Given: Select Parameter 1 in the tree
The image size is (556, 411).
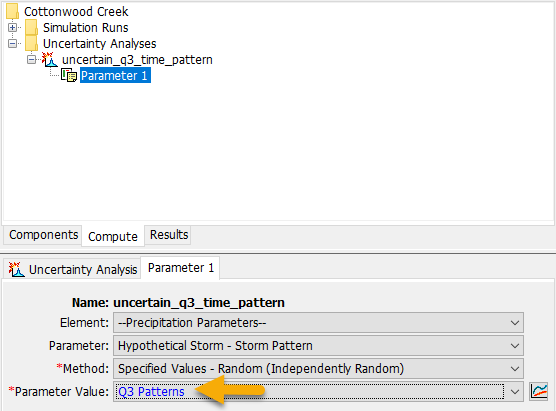Looking at the screenshot, I should (115, 76).
